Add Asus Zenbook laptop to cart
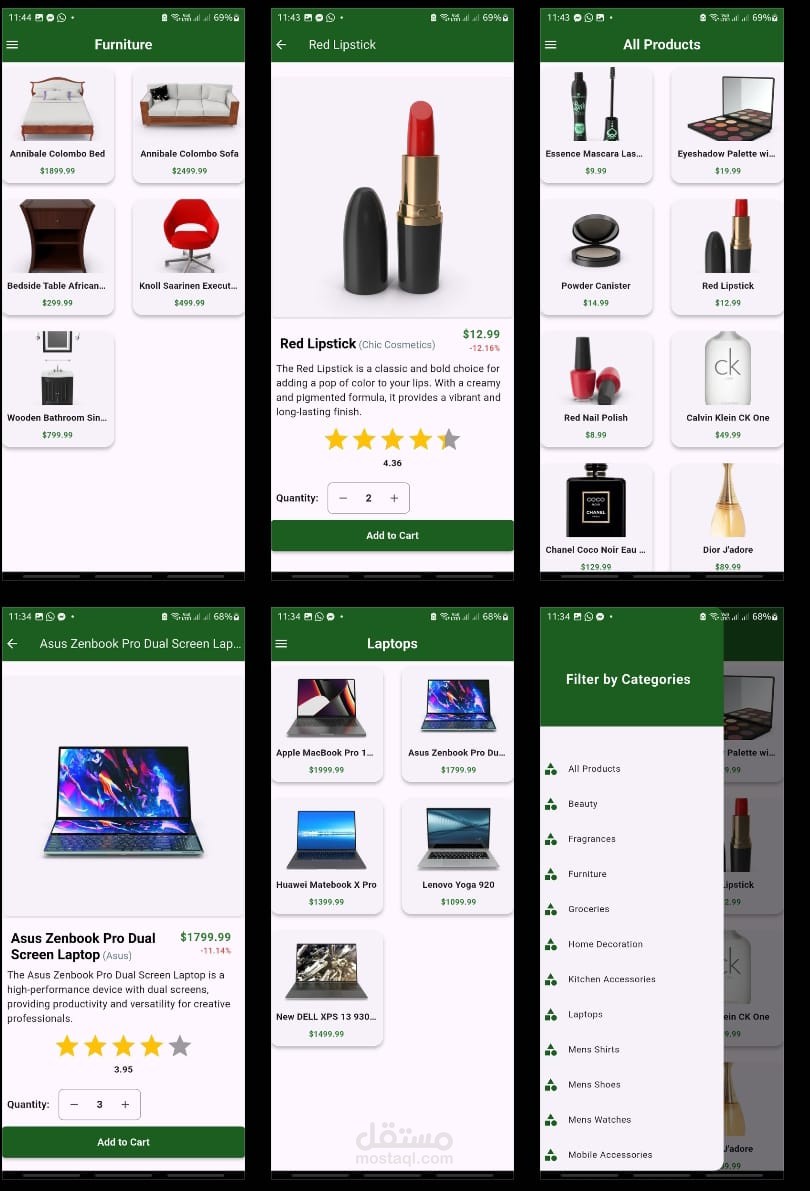Viewport: 810px width, 1191px height. (x=123, y=1142)
